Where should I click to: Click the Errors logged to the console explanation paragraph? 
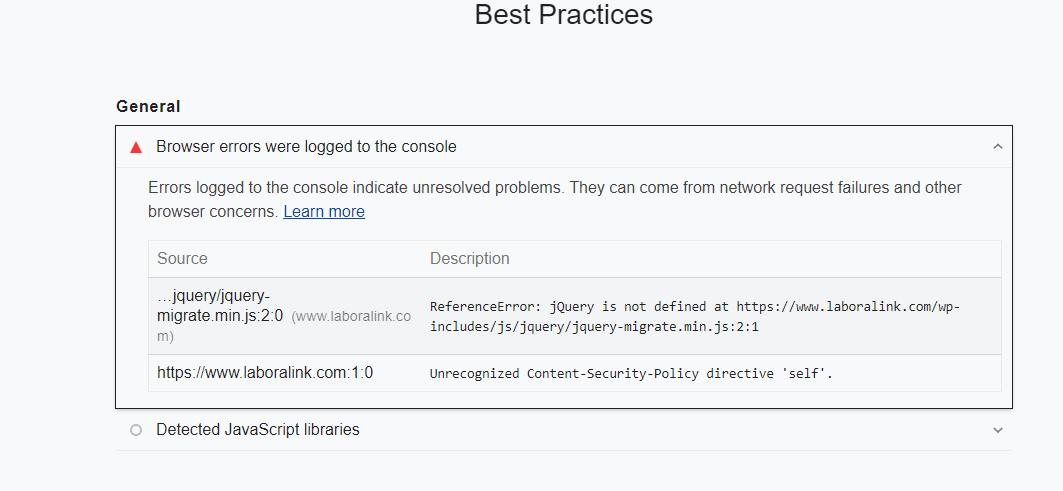click(555, 199)
